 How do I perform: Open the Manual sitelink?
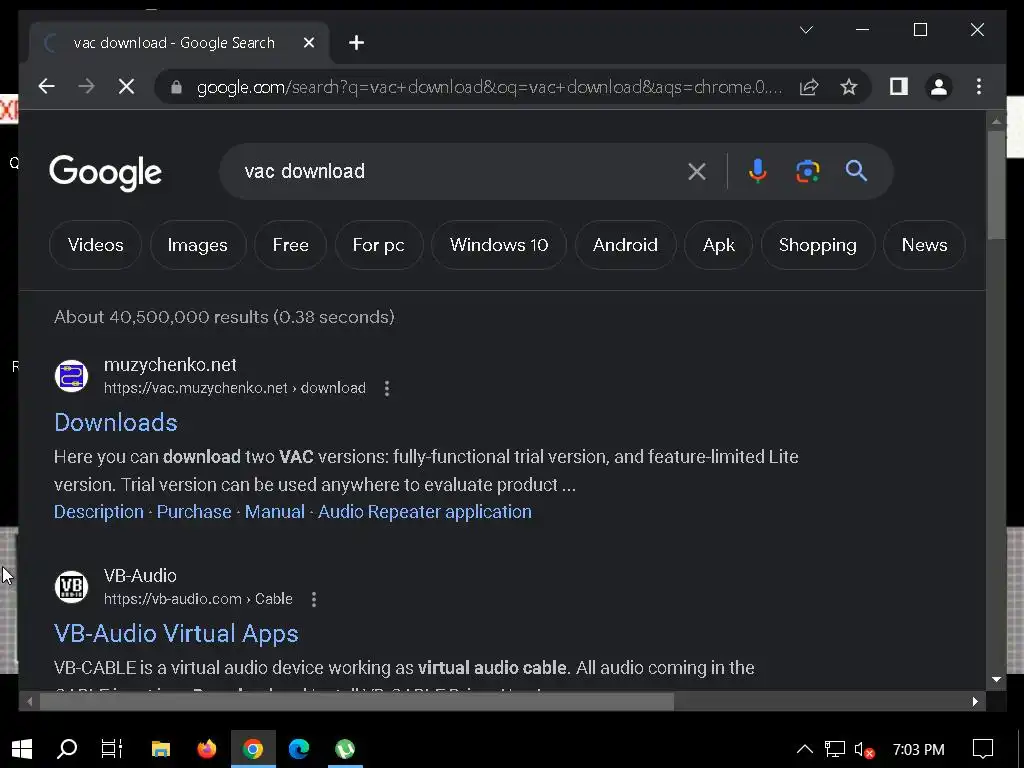tap(275, 511)
